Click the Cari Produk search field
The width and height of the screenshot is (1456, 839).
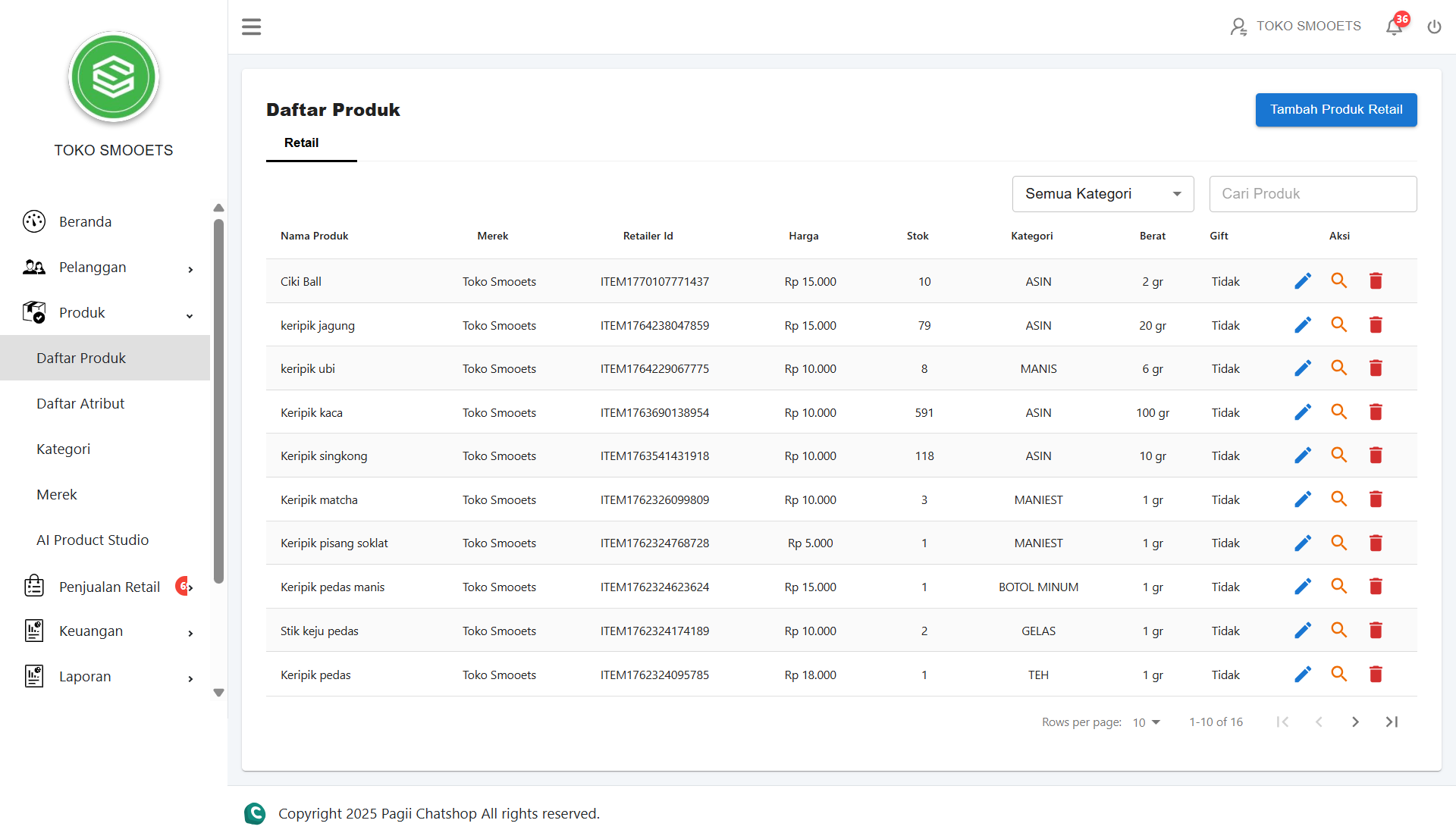pyautogui.click(x=1312, y=194)
